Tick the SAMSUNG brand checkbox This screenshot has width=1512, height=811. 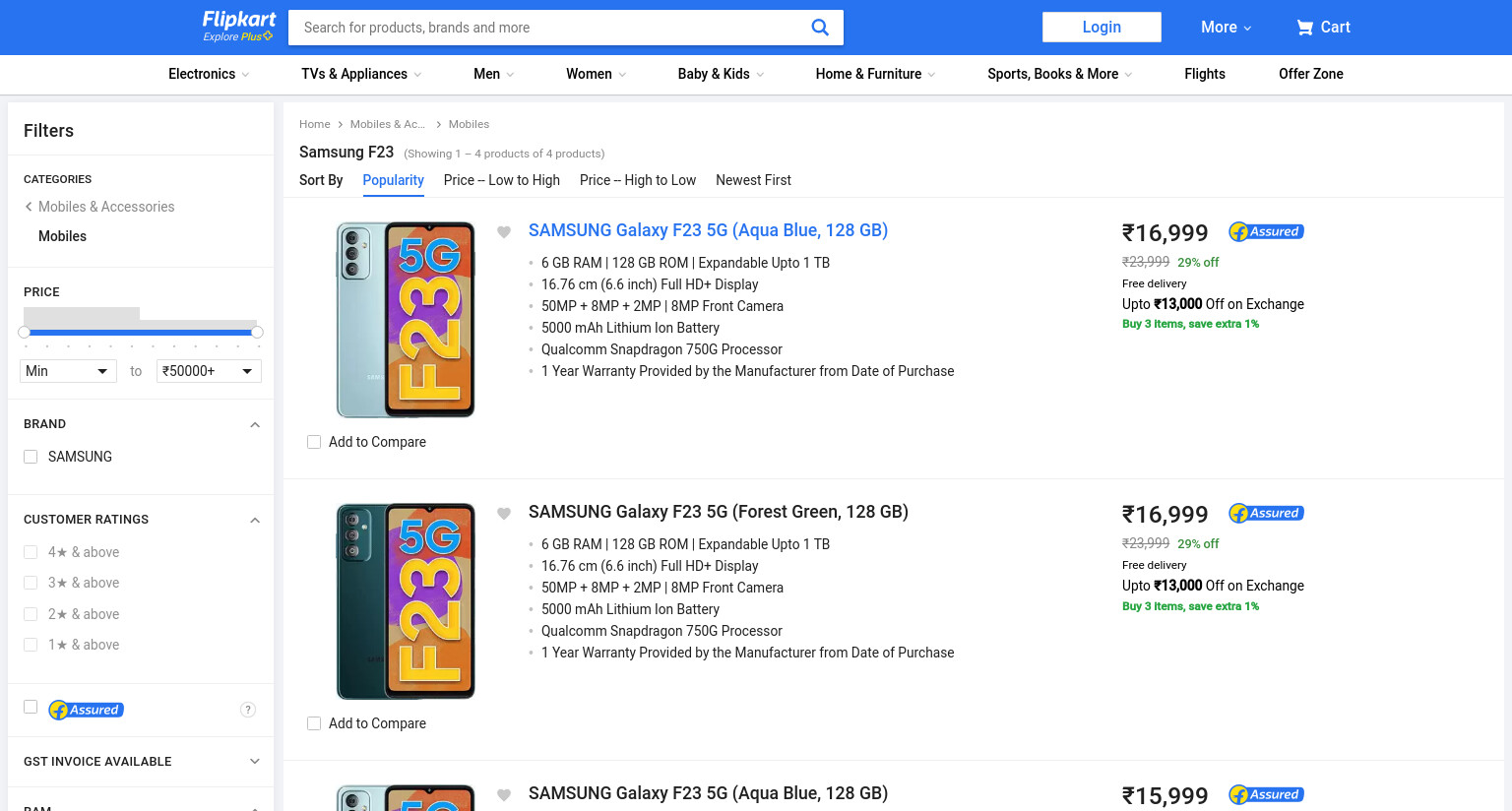tap(31, 457)
